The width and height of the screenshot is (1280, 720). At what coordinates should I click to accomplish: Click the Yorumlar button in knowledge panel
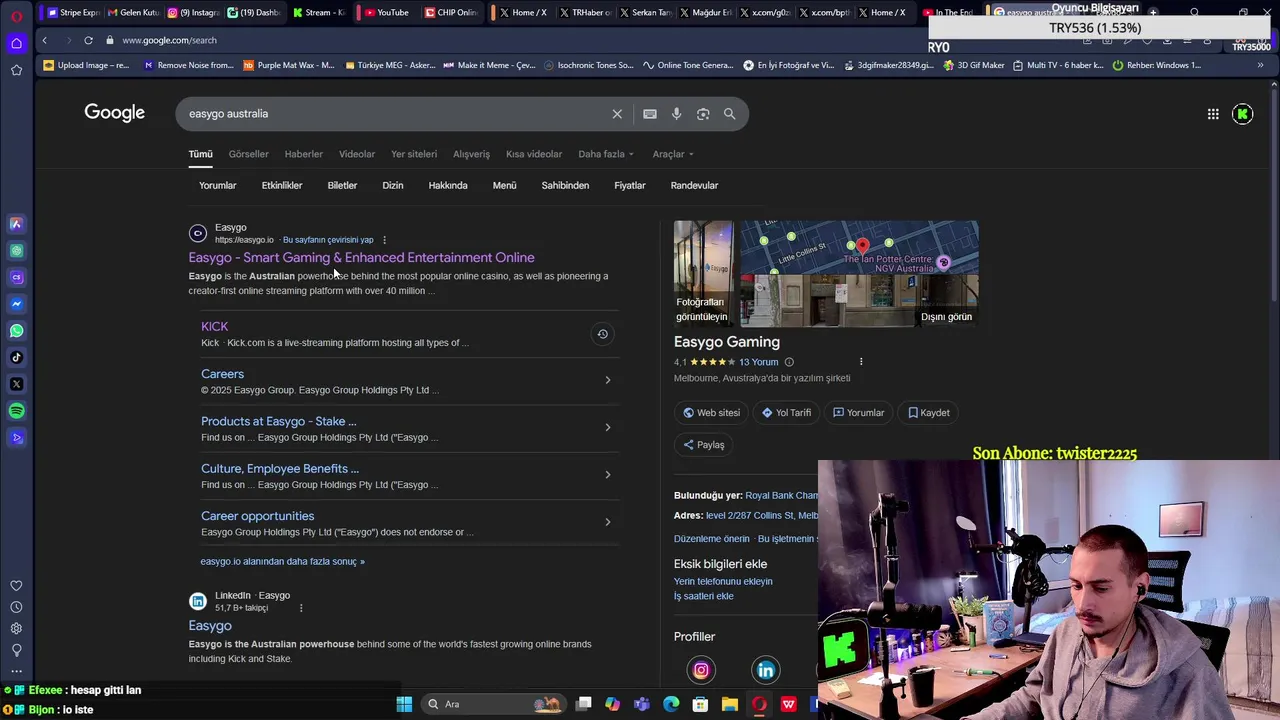click(858, 413)
